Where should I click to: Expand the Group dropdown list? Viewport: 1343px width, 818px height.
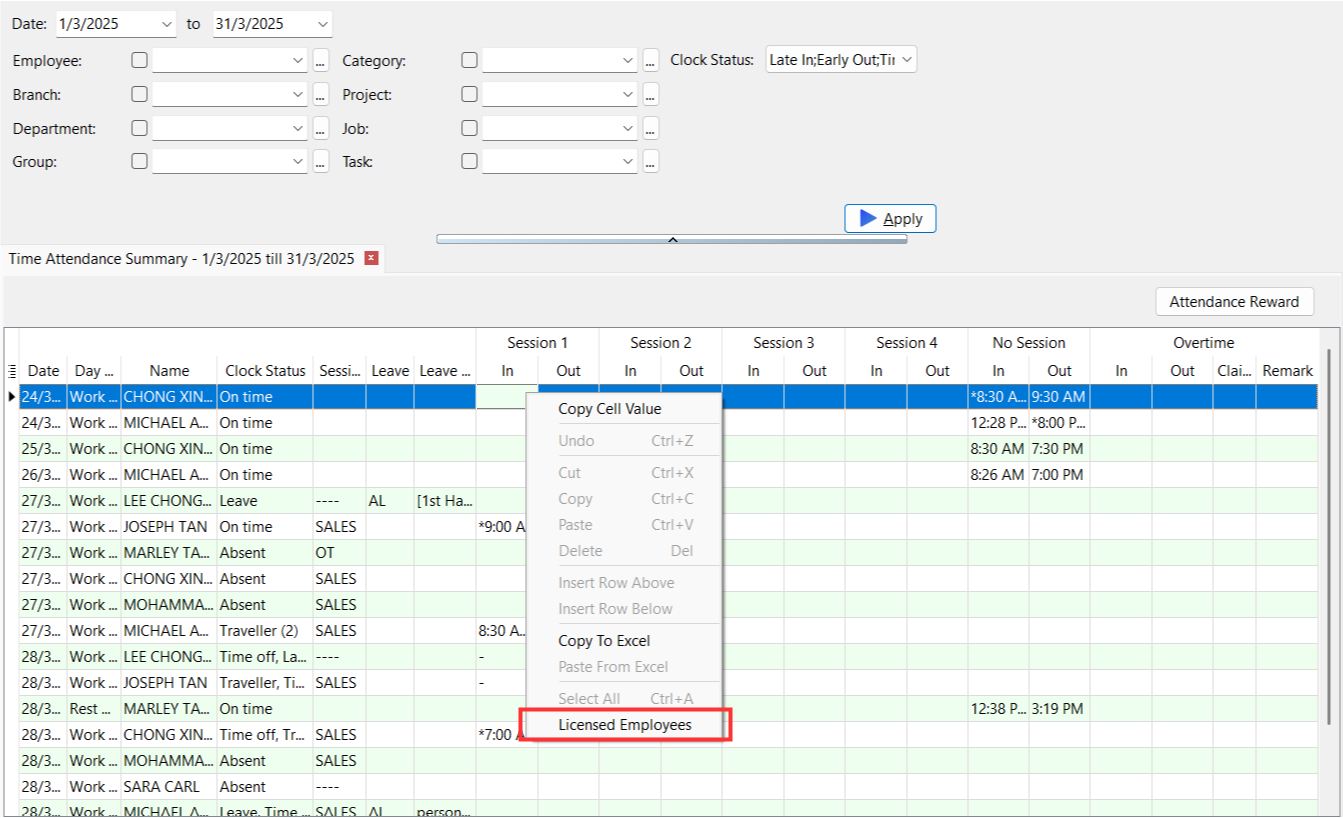click(298, 161)
